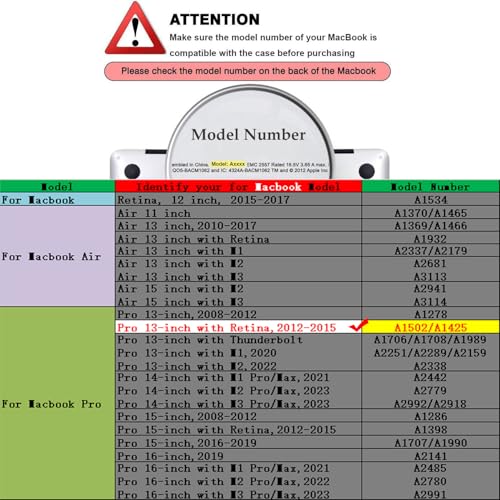Click the 'Pro 14-inch with M1 Pro/Max, 2021' row
The width and height of the screenshot is (500, 500).
[238, 377]
